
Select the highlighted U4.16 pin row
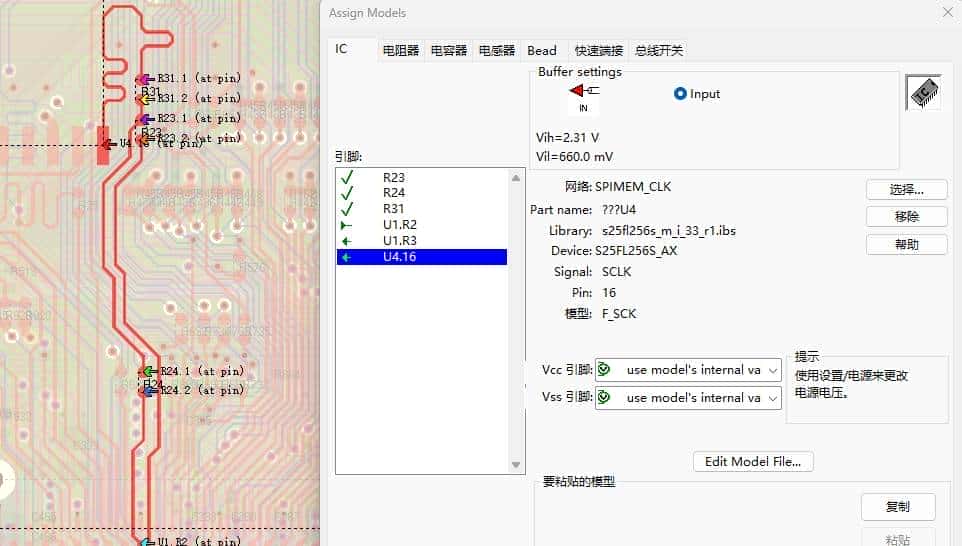[x=421, y=256]
